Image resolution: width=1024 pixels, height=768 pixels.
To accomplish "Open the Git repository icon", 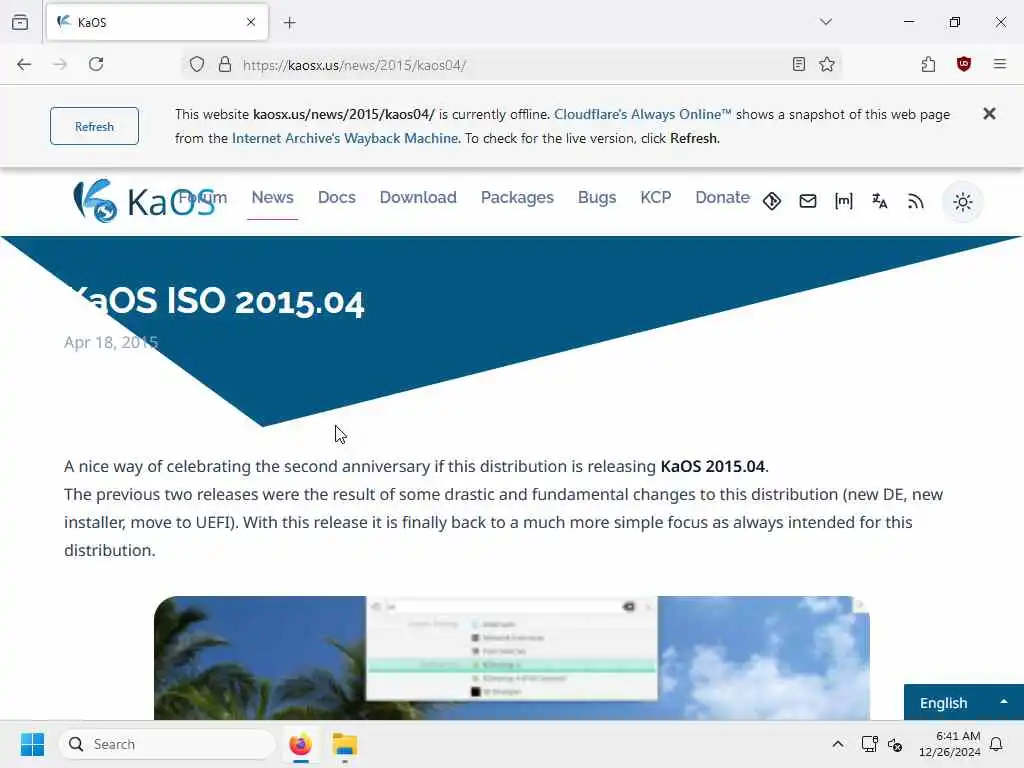I will (772, 201).
